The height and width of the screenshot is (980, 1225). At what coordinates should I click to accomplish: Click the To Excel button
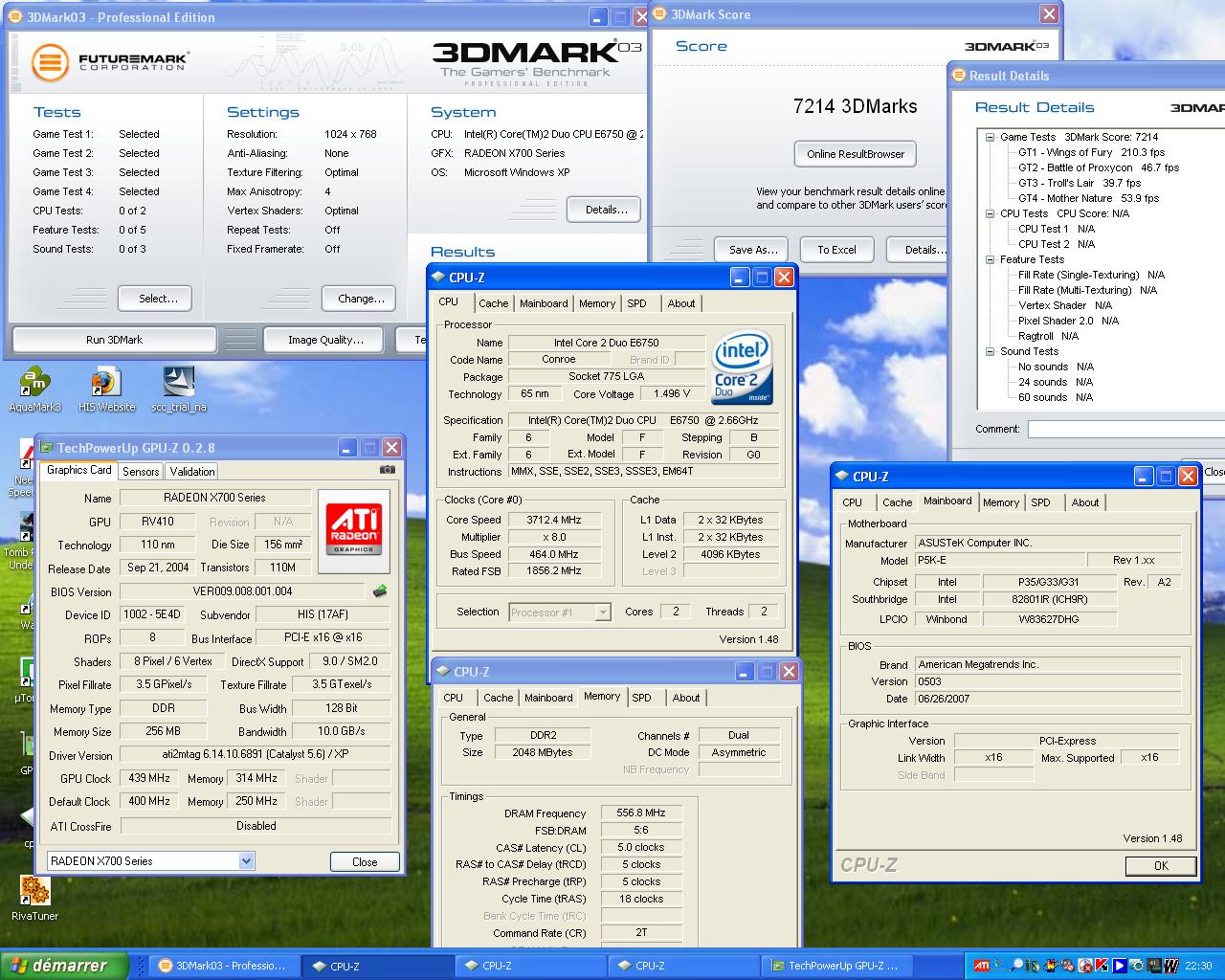[x=836, y=250]
